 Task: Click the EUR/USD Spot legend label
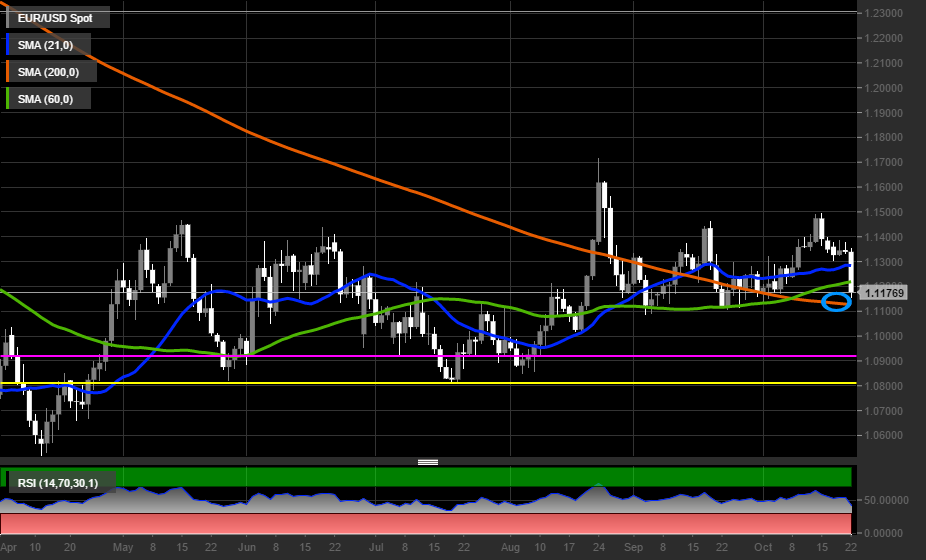point(57,17)
